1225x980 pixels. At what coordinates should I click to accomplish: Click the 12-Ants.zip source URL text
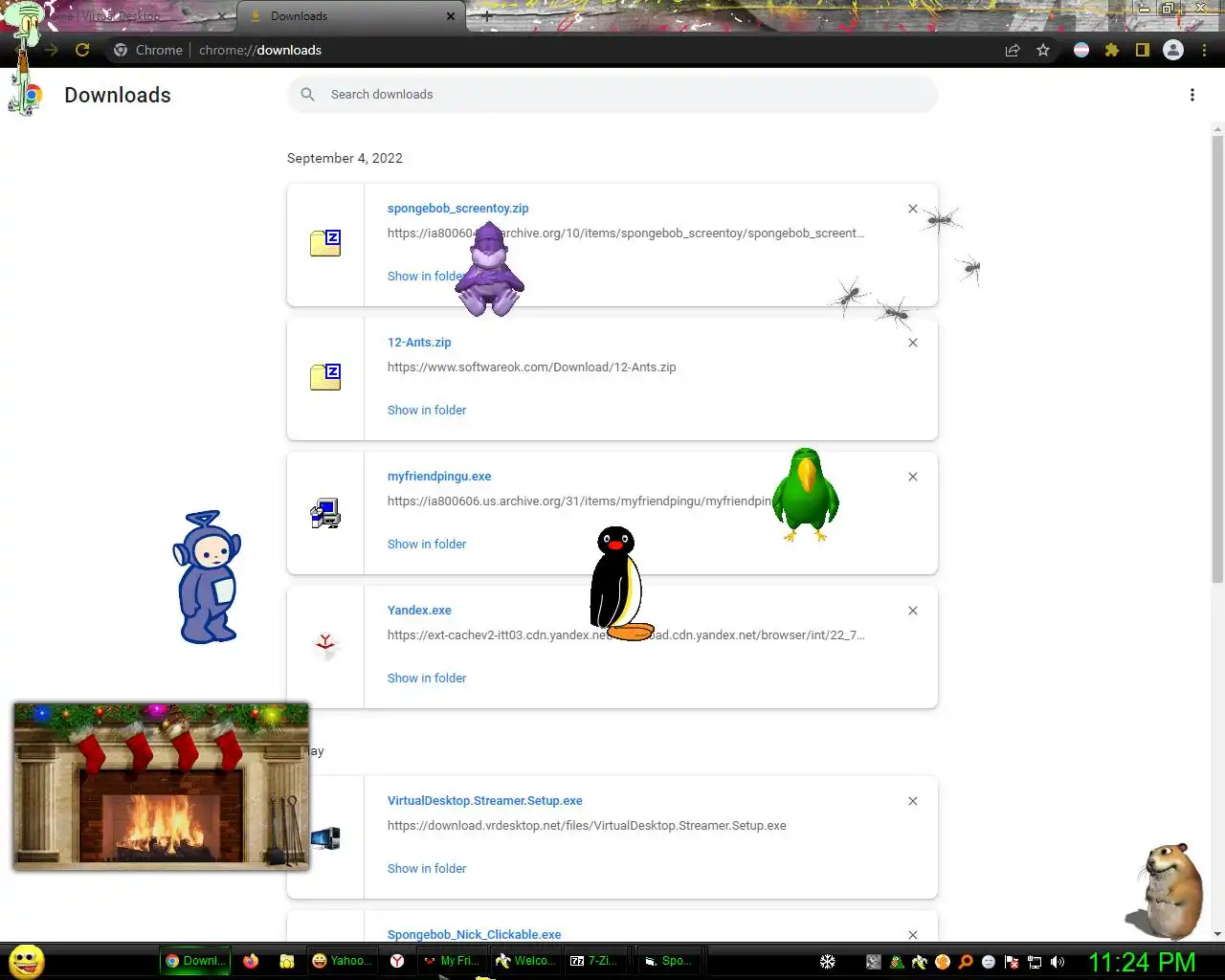coord(531,367)
